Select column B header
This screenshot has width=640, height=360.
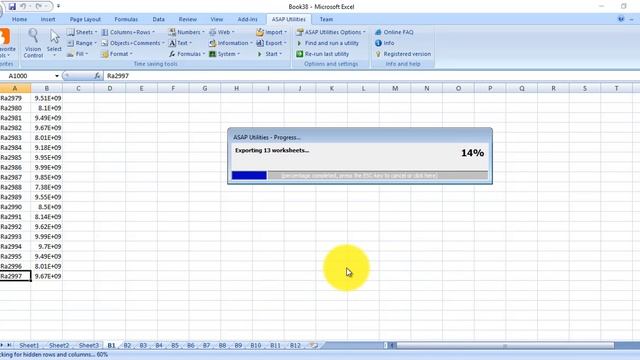click(x=47, y=88)
